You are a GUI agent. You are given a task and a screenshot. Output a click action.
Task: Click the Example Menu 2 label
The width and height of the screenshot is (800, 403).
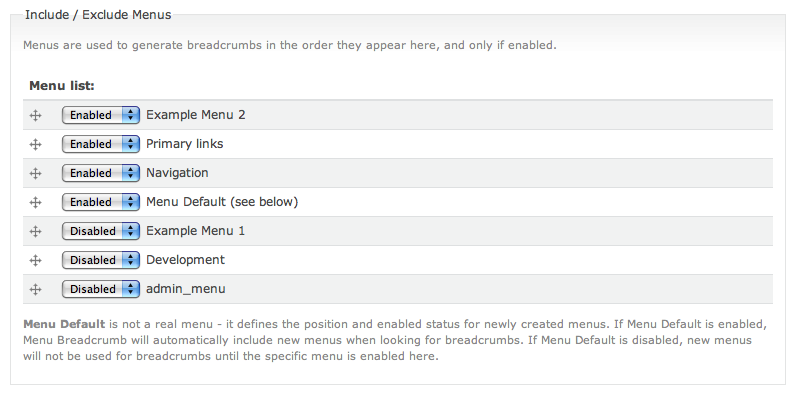[195, 115]
